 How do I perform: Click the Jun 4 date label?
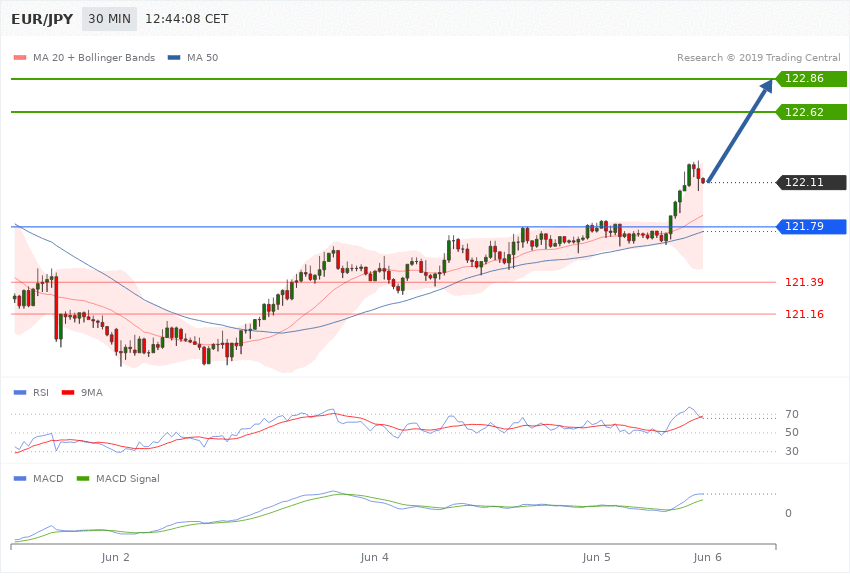[x=375, y=558]
